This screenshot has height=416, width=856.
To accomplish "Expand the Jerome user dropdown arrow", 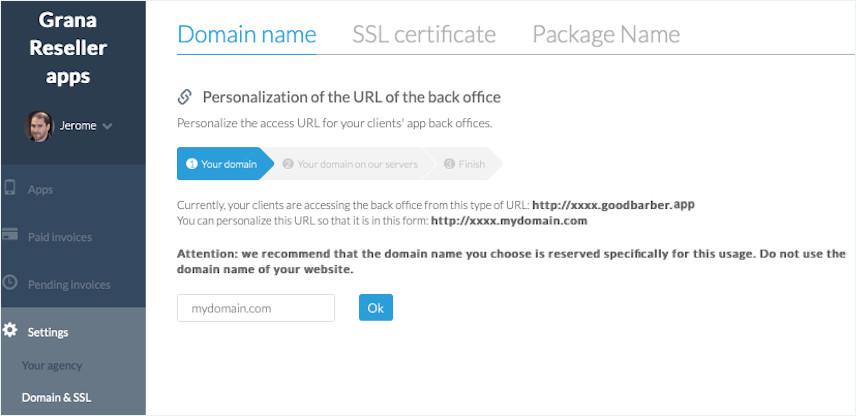I will click(x=107, y=126).
